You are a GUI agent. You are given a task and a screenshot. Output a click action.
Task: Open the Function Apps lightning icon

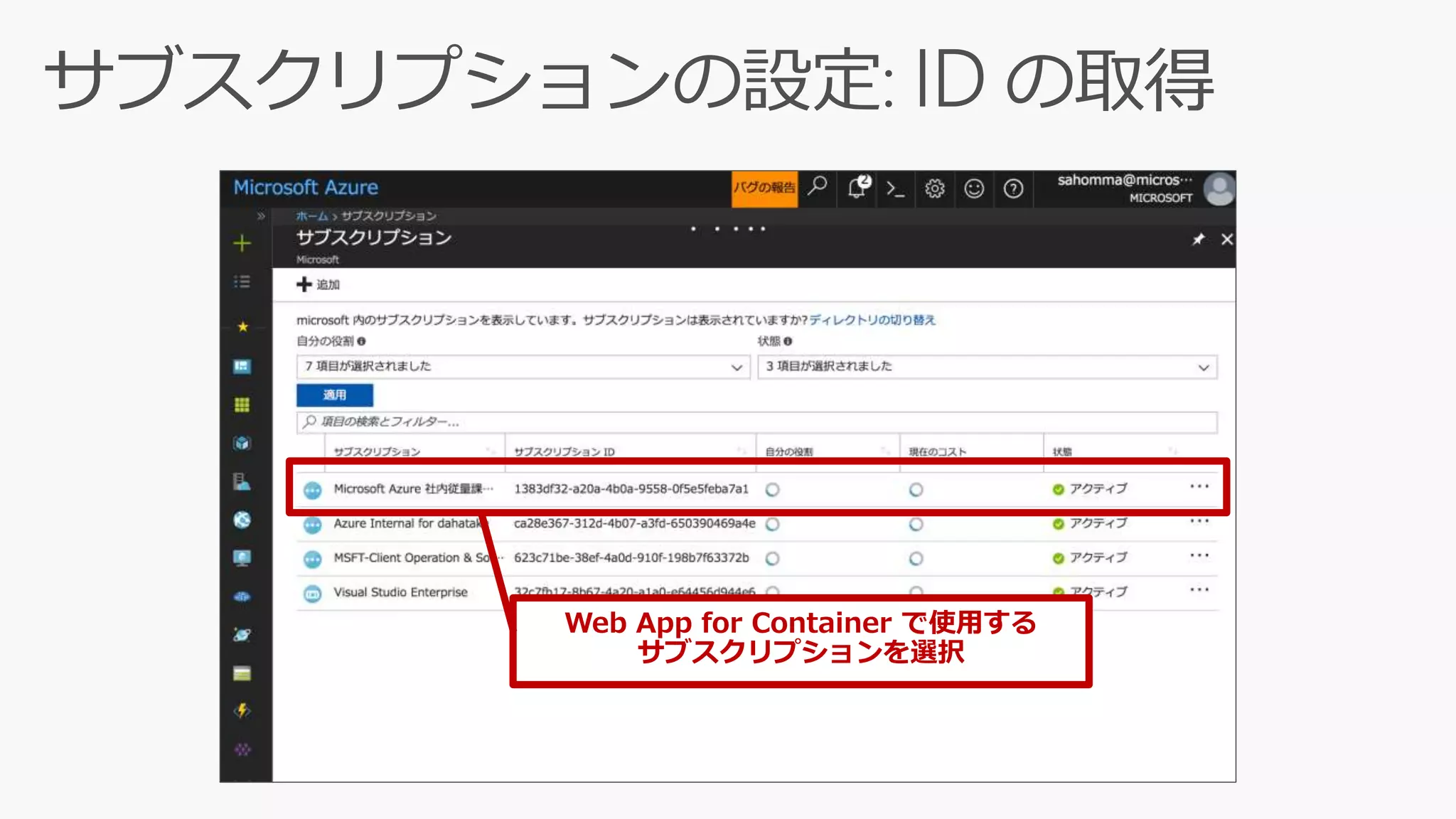click(242, 711)
